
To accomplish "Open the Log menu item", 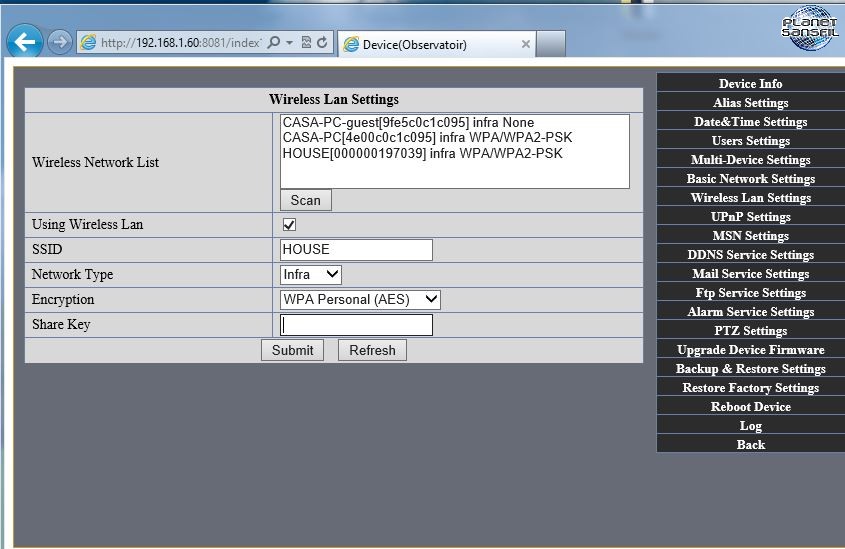I will coord(751,426).
